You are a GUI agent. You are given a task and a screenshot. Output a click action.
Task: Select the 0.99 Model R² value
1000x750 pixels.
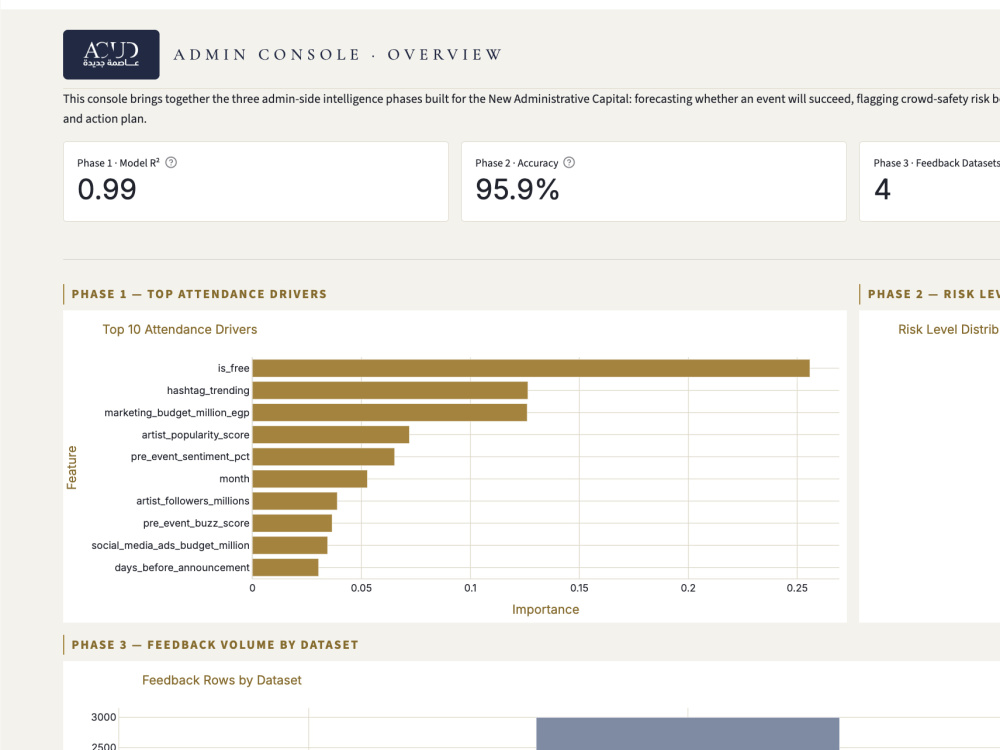click(x=107, y=189)
